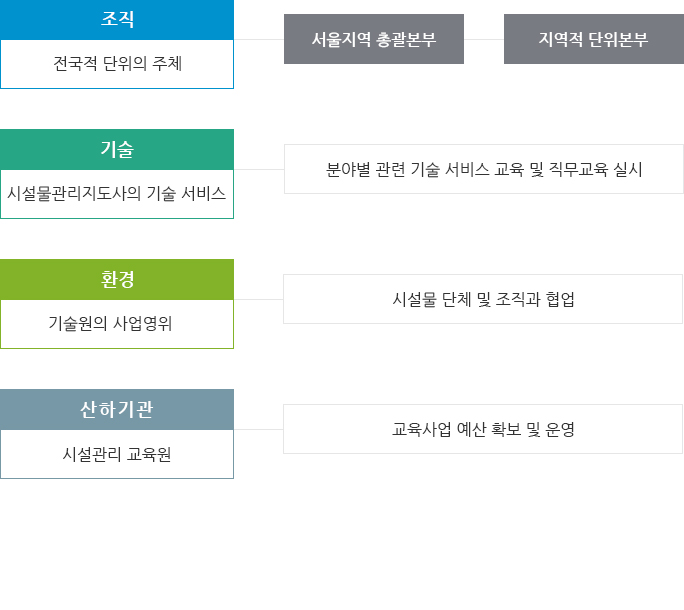Select 시설물관리지도사의 기술 서비스 box
This screenshot has width=684, height=610.
point(117,194)
